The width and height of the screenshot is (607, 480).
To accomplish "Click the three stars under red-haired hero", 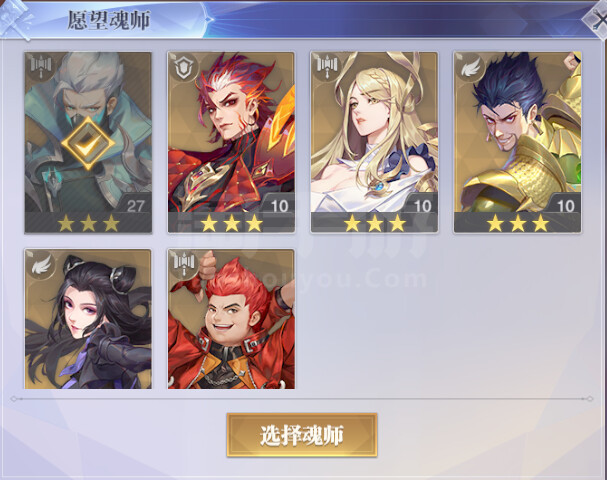I will click(231, 223).
